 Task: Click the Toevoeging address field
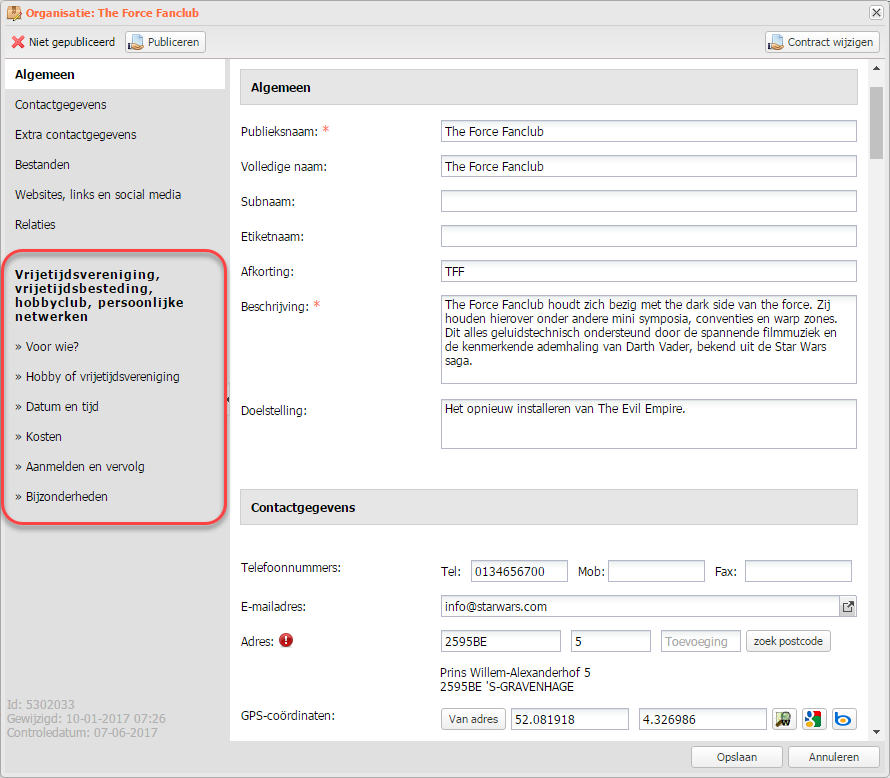700,641
